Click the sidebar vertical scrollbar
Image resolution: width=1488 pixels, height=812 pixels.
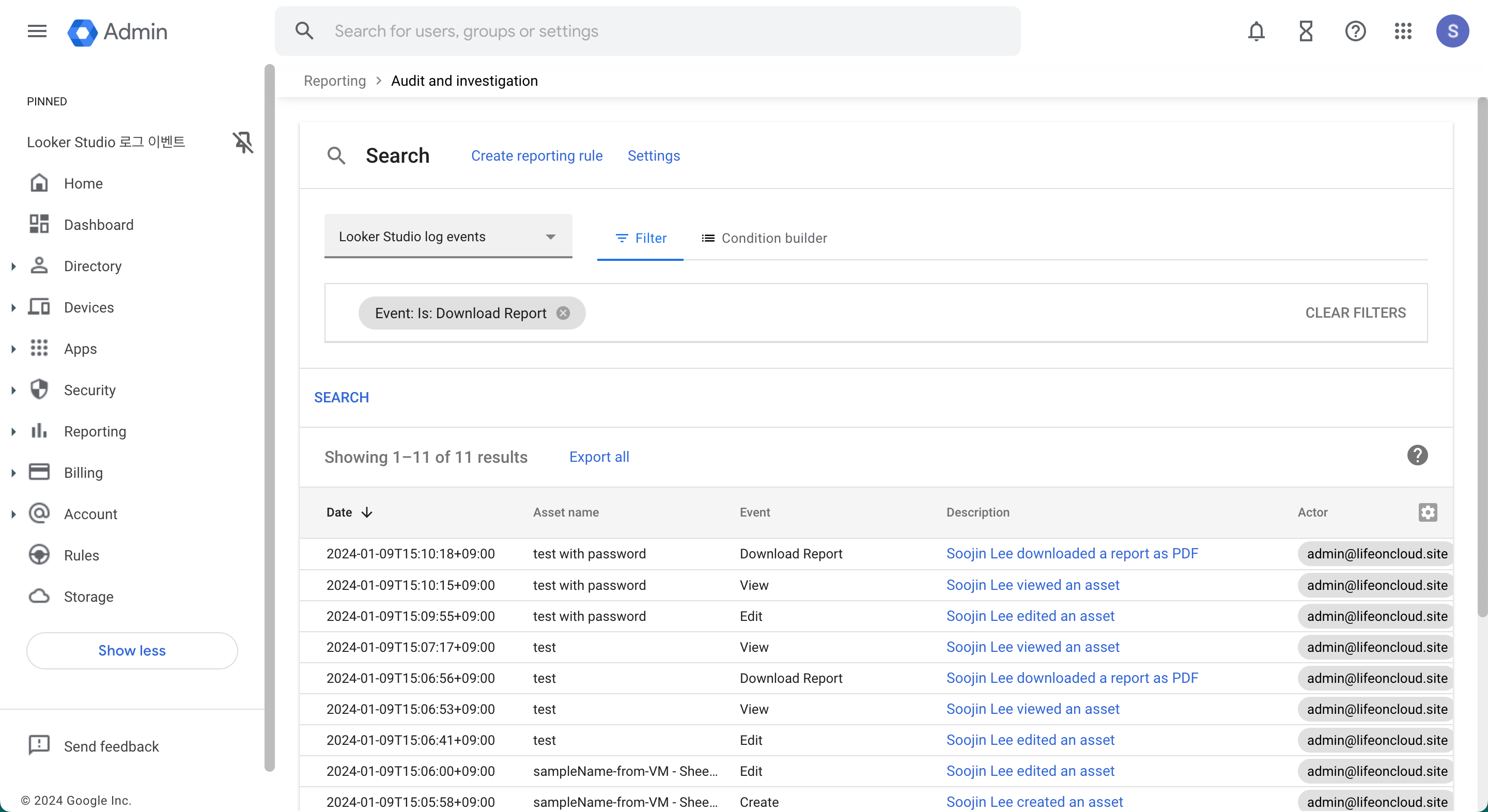(x=269, y=416)
